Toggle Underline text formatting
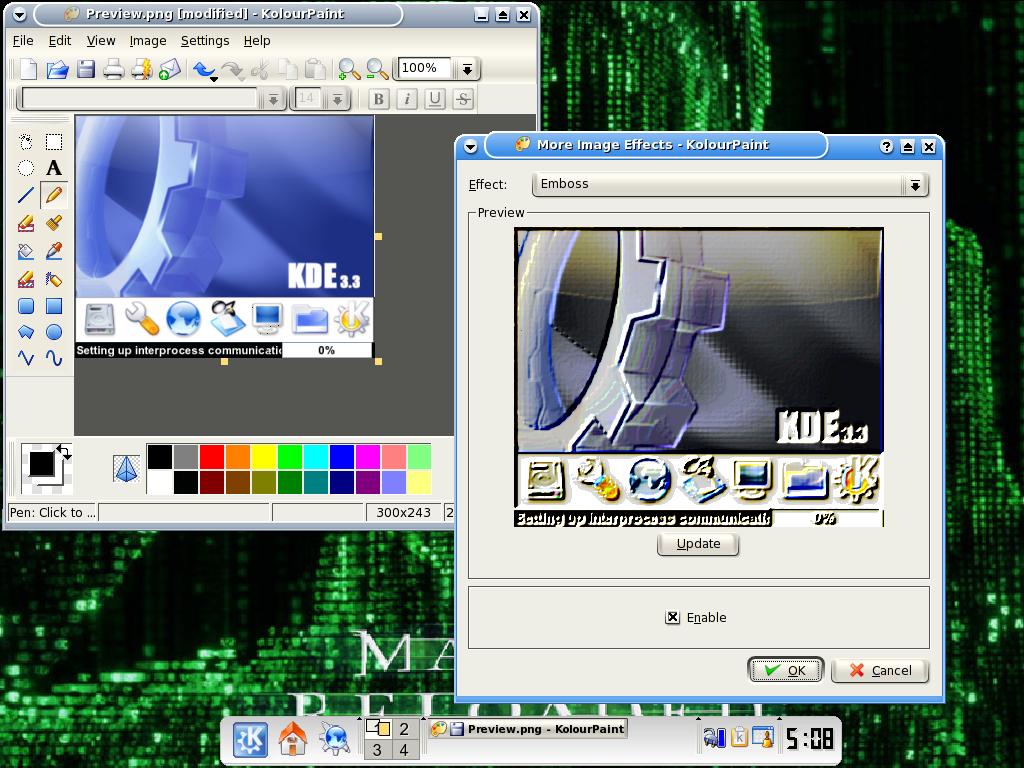This screenshot has height=768, width=1024. 435,99
